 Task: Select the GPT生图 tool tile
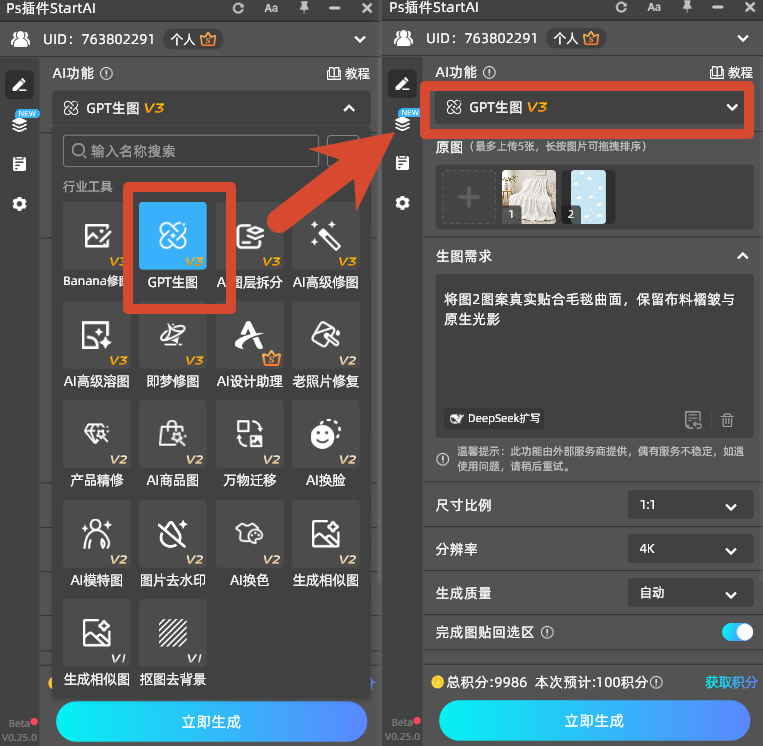point(173,237)
